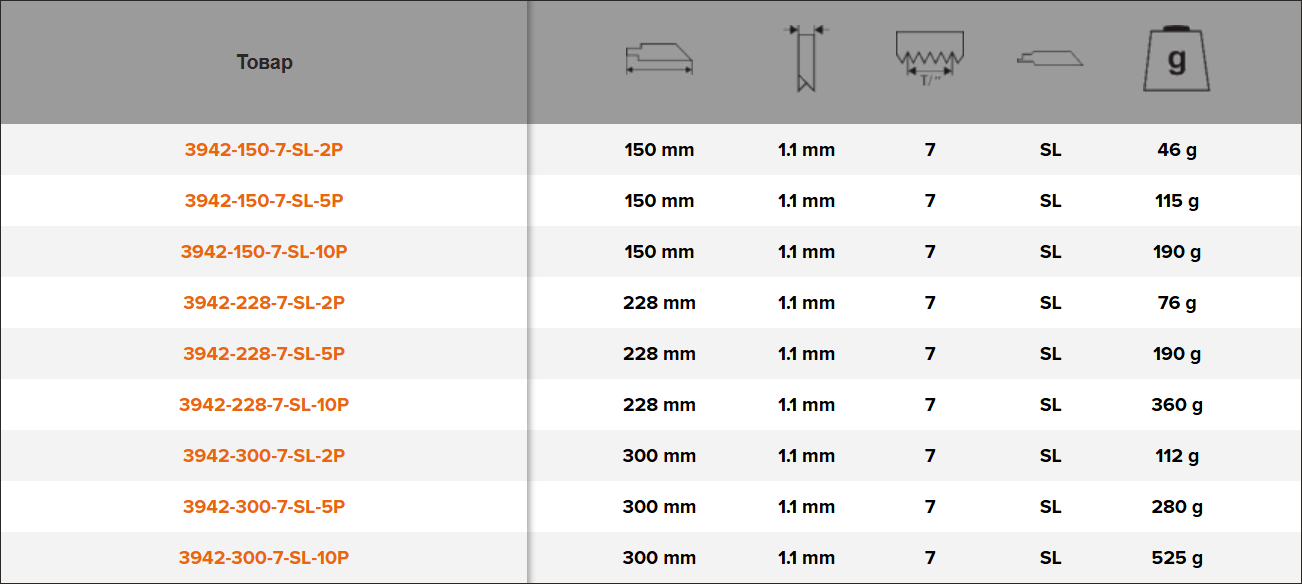
Task: Select the 525 g weight cell
Action: tap(1177, 558)
